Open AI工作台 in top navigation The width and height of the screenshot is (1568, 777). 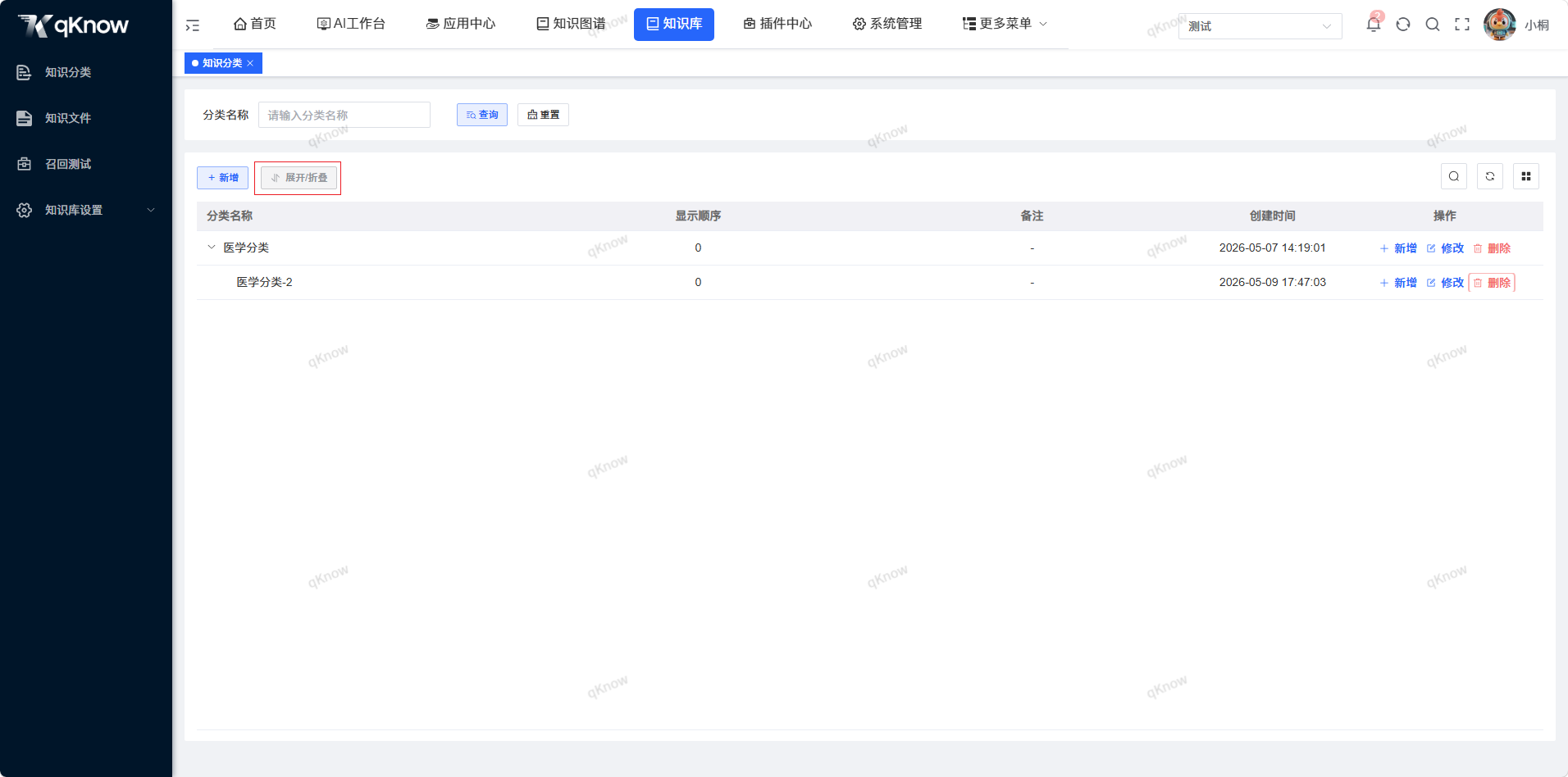pyautogui.click(x=351, y=24)
